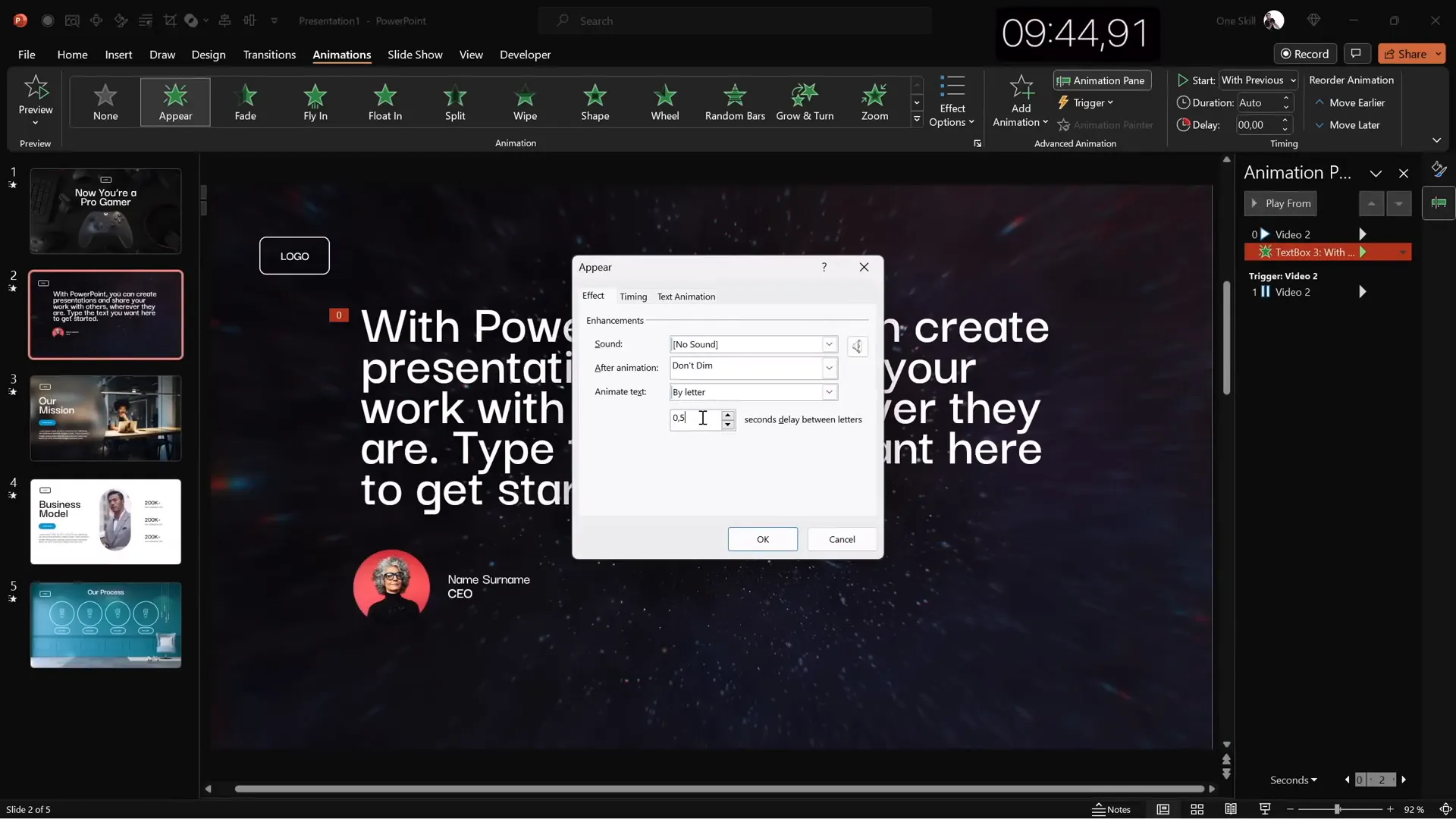Start the slideshow from the status bar
This screenshot has width=1456, height=819.
[x=1264, y=809]
